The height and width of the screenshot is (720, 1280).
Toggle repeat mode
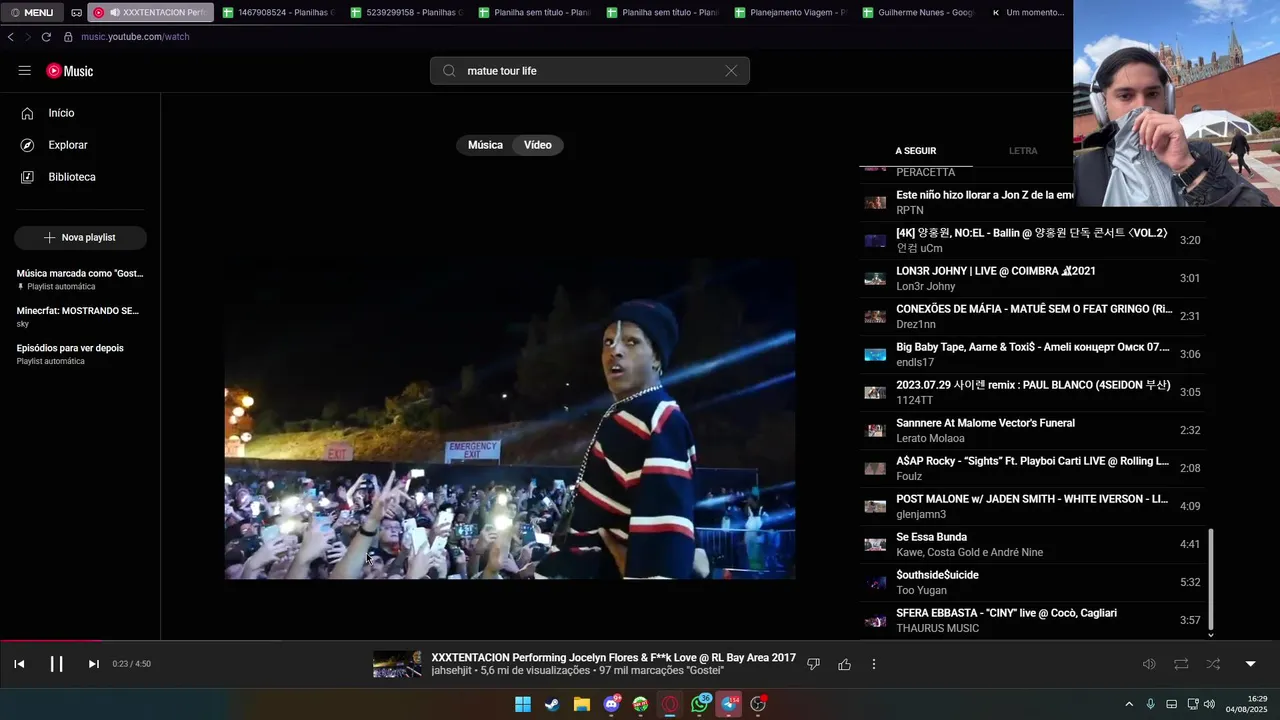click(x=1181, y=664)
